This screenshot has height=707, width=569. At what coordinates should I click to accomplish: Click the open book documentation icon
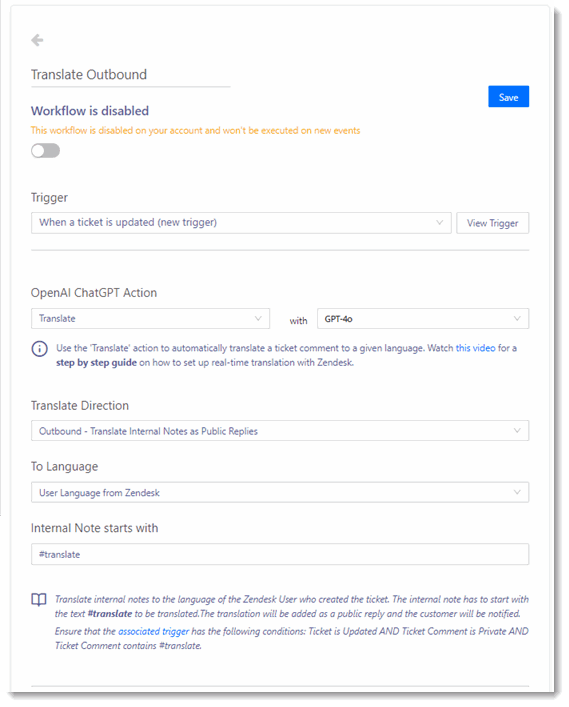[x=39, y=600]
